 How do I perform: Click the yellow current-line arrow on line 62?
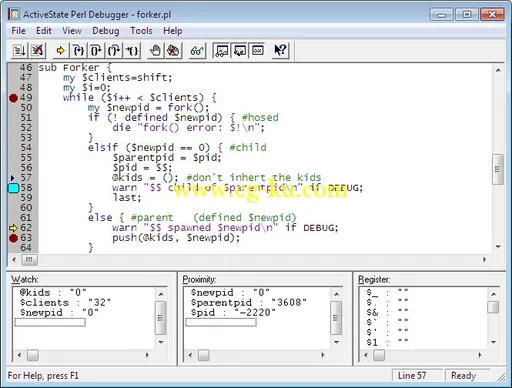tap(13, 228)
